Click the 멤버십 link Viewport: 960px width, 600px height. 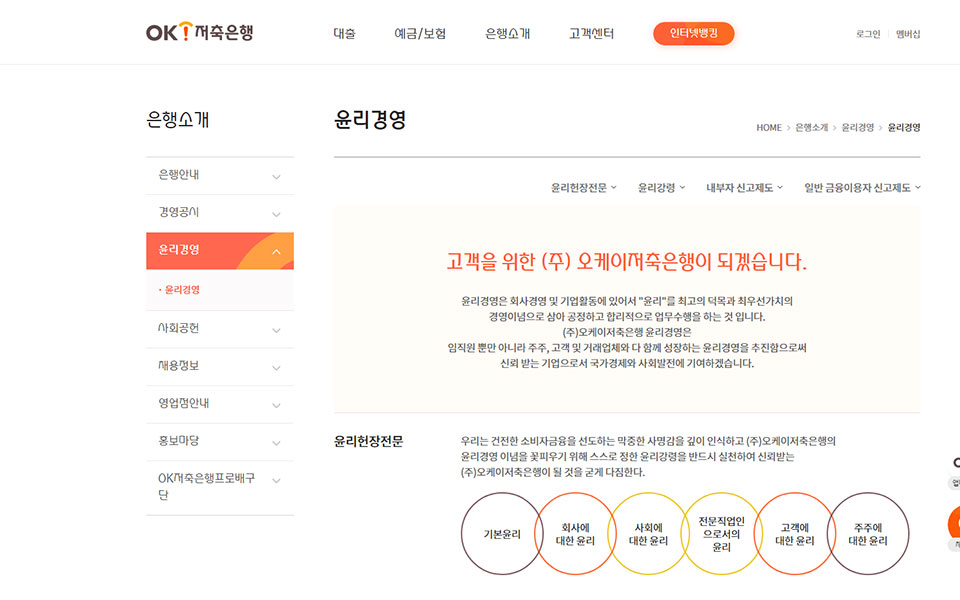coord(908,34)
